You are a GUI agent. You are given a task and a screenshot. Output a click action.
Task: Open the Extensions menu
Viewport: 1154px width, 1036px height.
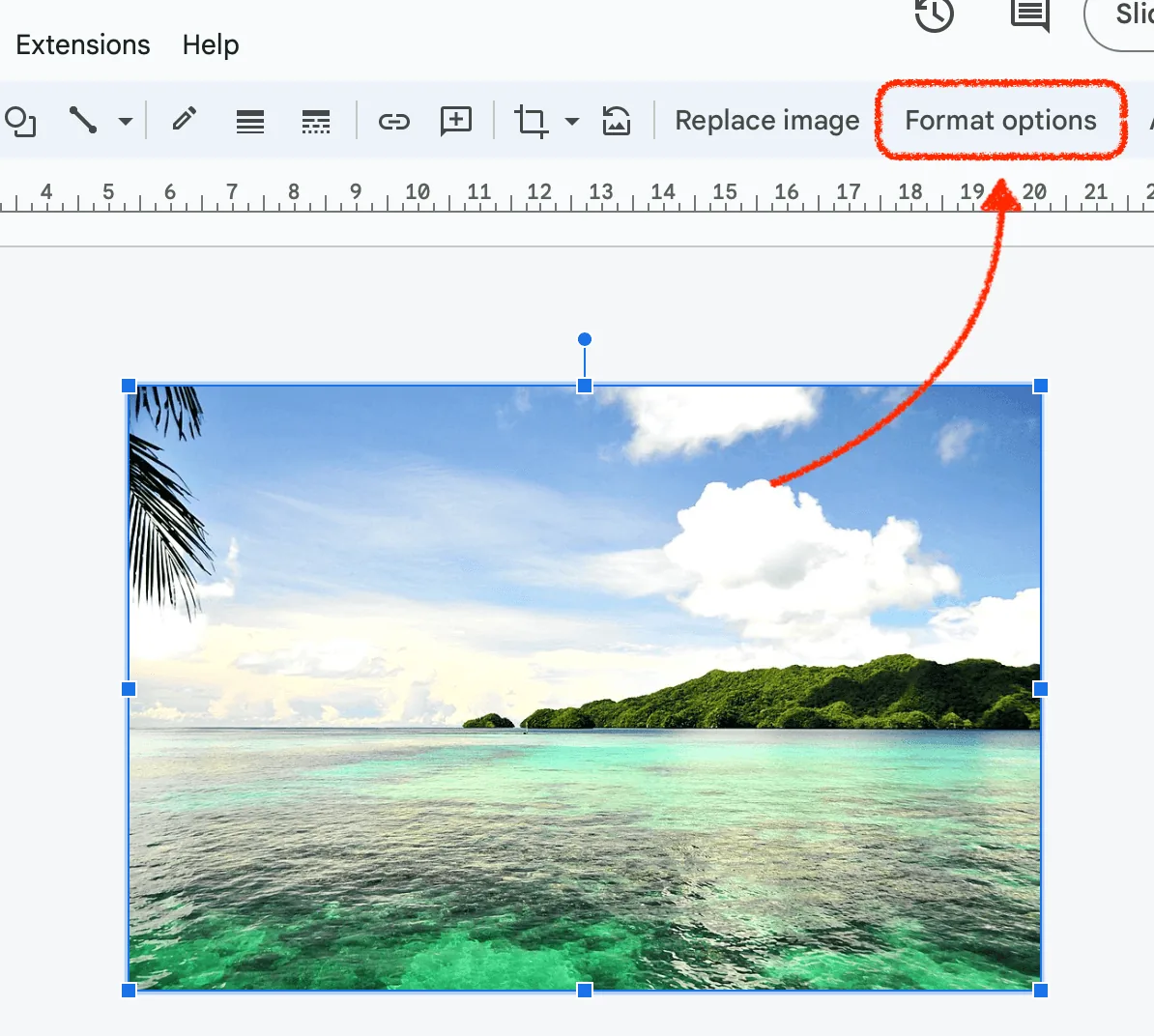(82, 44)
